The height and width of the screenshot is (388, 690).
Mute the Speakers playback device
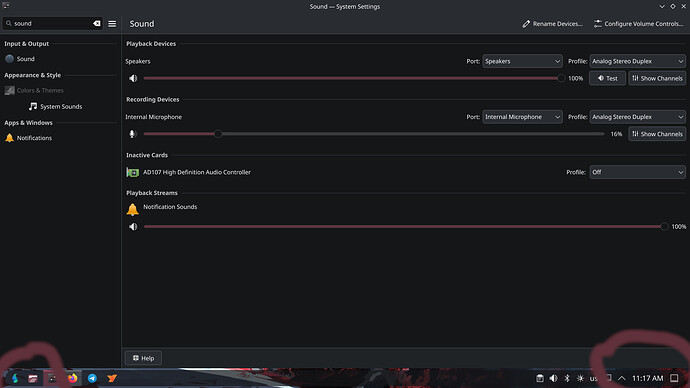point(133,78)
